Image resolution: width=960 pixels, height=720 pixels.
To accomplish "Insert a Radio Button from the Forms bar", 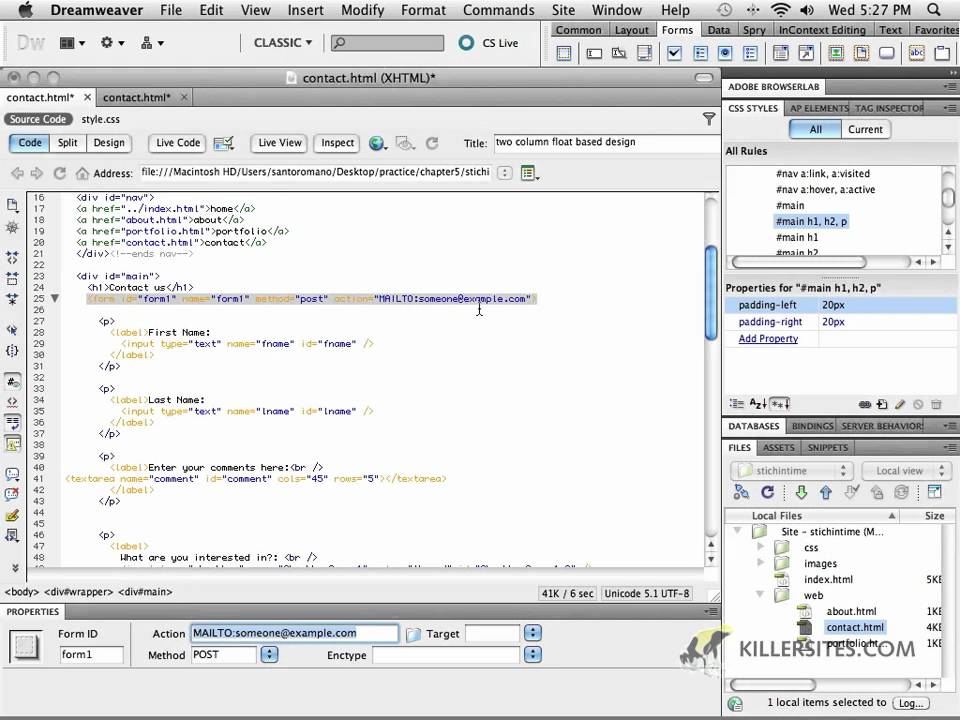I will [726, 53].
